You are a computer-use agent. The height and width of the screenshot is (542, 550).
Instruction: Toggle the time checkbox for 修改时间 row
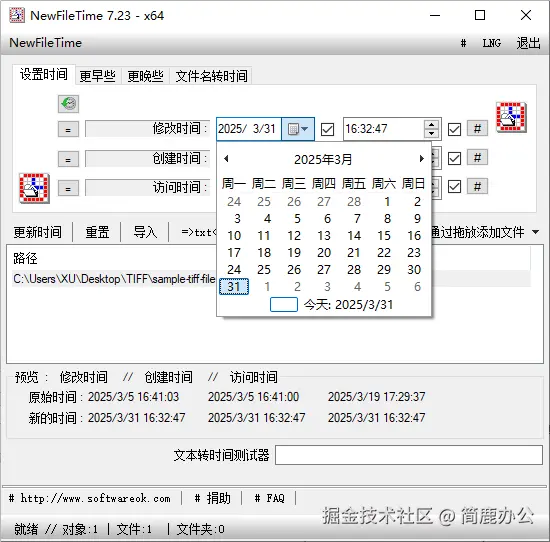click(454, 129)
